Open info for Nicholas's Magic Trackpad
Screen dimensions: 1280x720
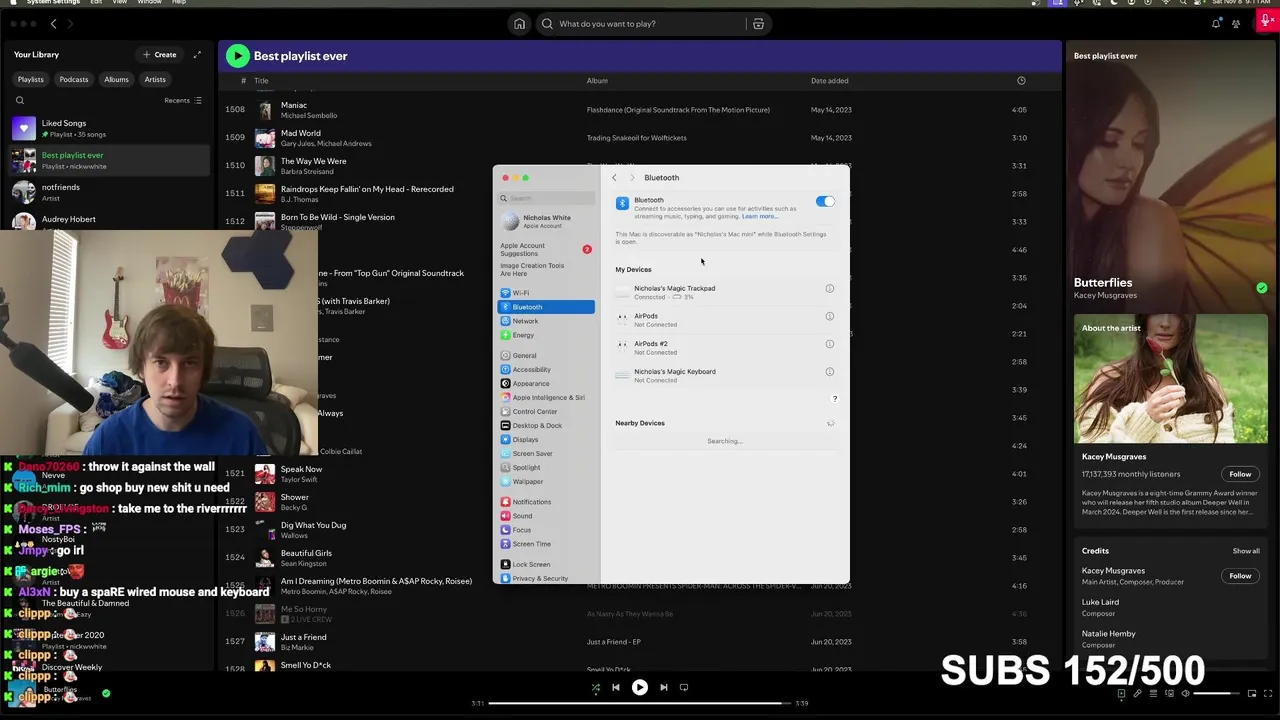pos(829,288)
